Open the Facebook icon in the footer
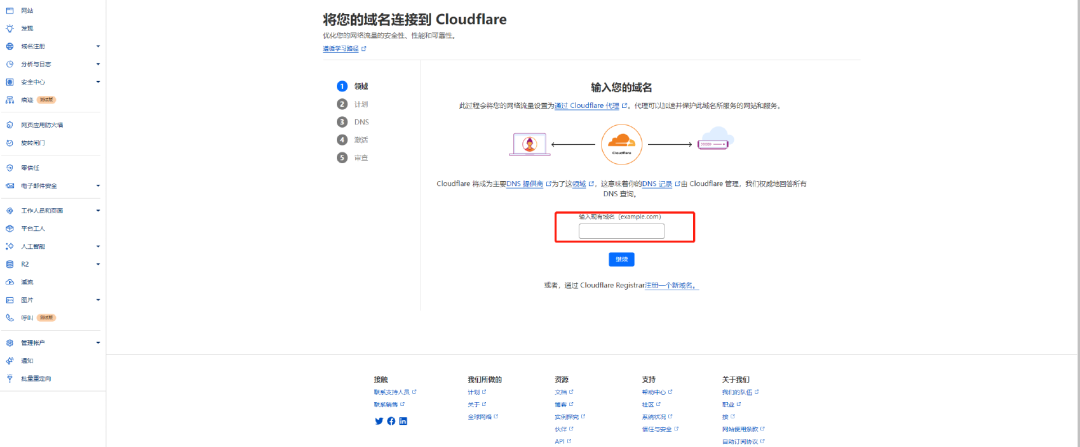1080x447 pixels. click(x=391, y=421)
